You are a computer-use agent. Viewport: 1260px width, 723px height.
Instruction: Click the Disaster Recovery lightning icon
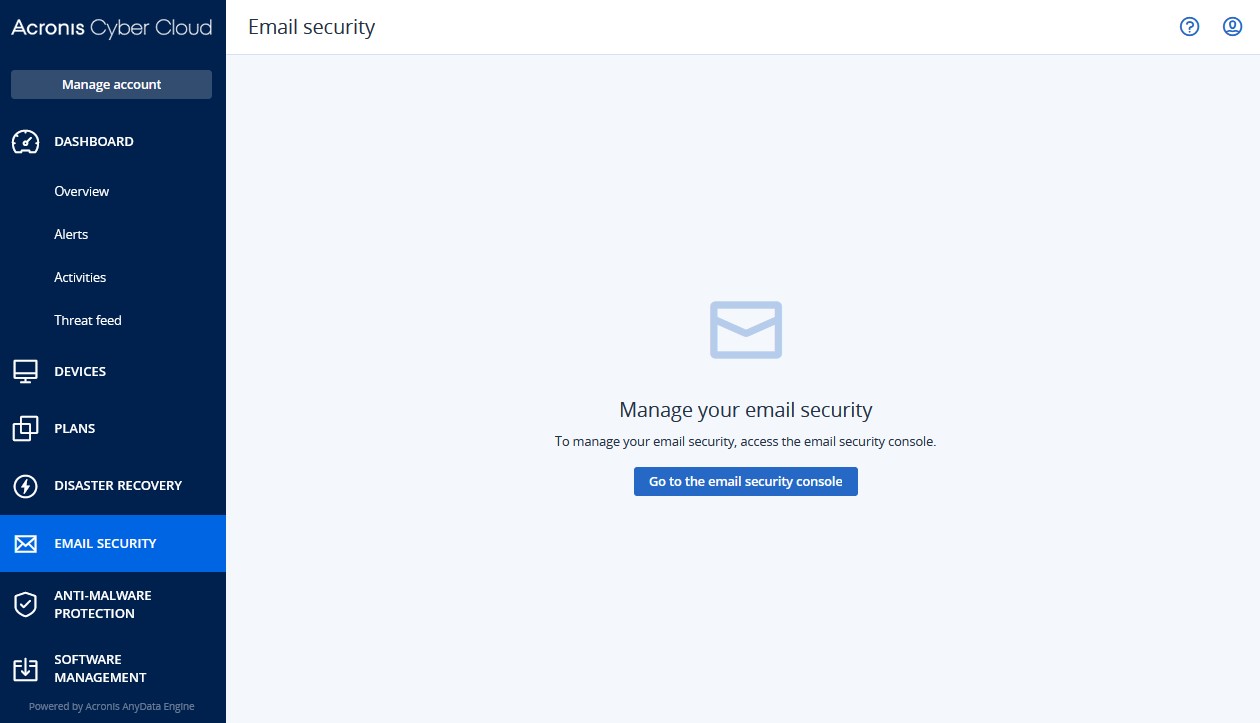(25, 486)
